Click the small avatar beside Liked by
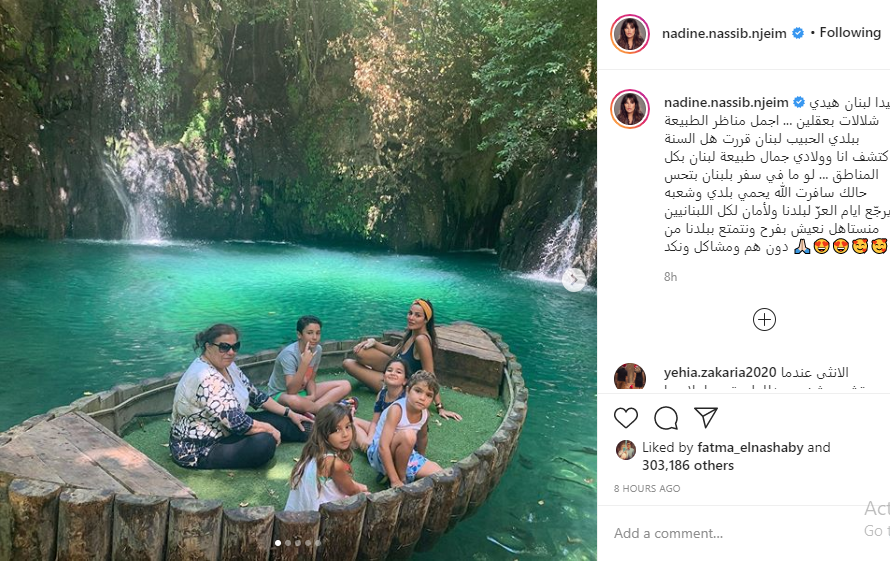Screen dimensions: 890x561 click(625, 450)
